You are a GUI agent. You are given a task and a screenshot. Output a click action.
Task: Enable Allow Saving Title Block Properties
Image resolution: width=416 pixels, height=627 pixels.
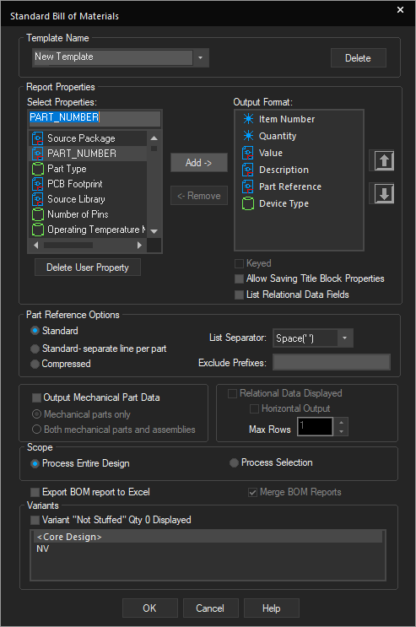(239, 279)
